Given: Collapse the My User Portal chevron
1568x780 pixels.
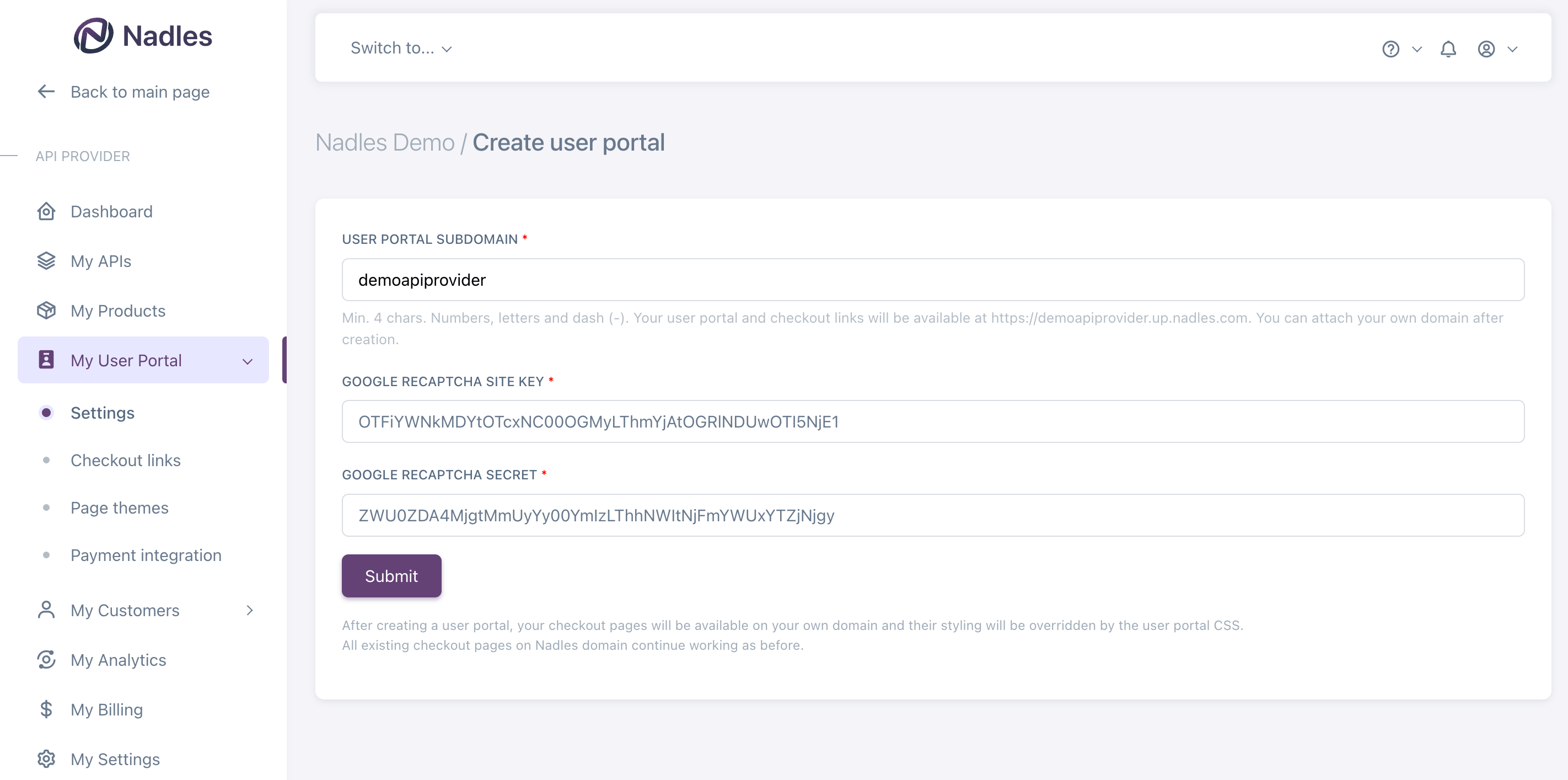Looking at the screenshot, I should (x=247, y=361).
